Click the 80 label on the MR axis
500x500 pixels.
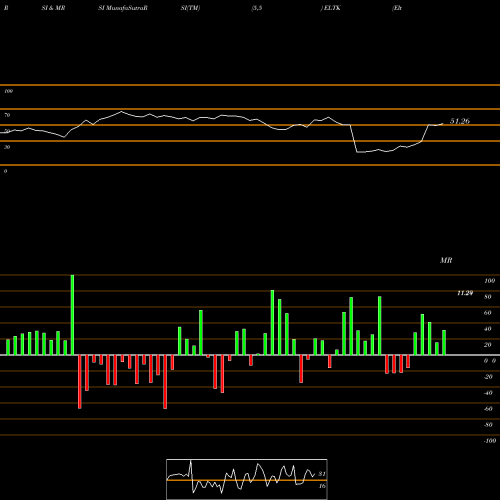tap(488, 297)
